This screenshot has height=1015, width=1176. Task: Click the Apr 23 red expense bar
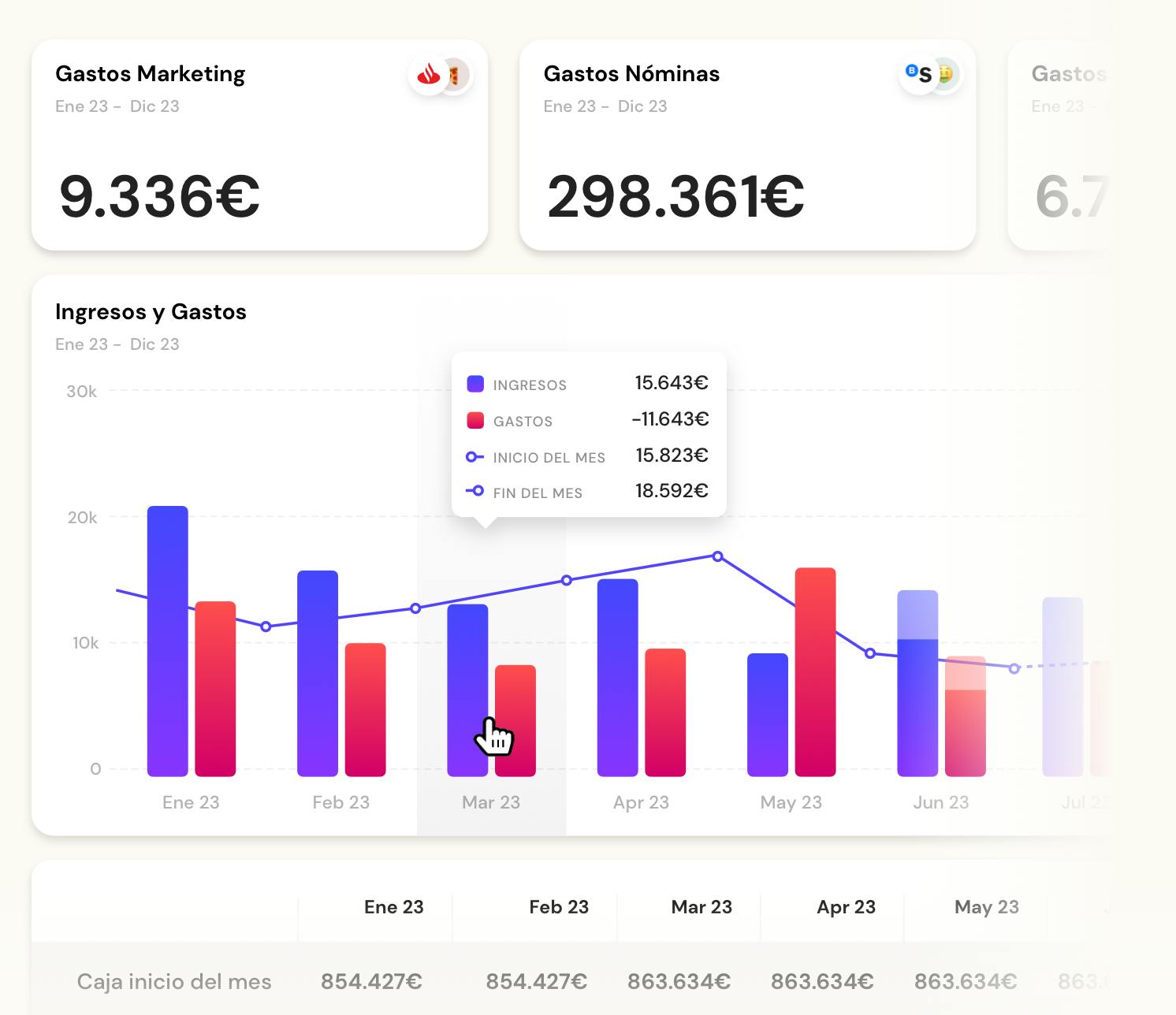tap(665, 712)
